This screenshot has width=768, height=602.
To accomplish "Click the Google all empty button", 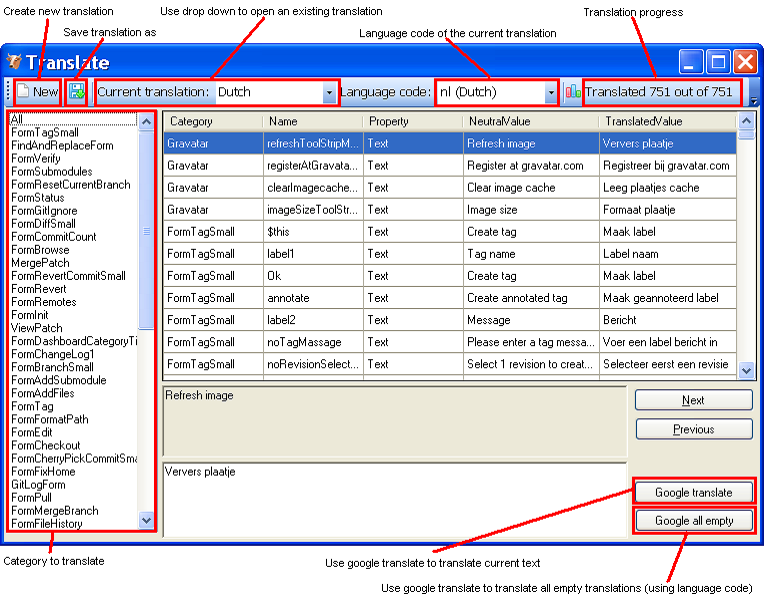I will (694, 521).
